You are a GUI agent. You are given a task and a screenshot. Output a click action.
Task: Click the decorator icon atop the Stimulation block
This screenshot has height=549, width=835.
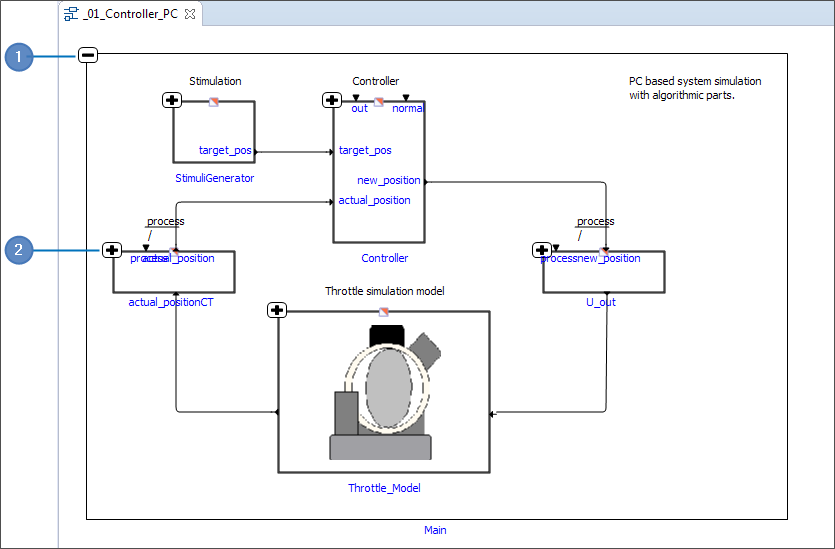coord(213,101)
